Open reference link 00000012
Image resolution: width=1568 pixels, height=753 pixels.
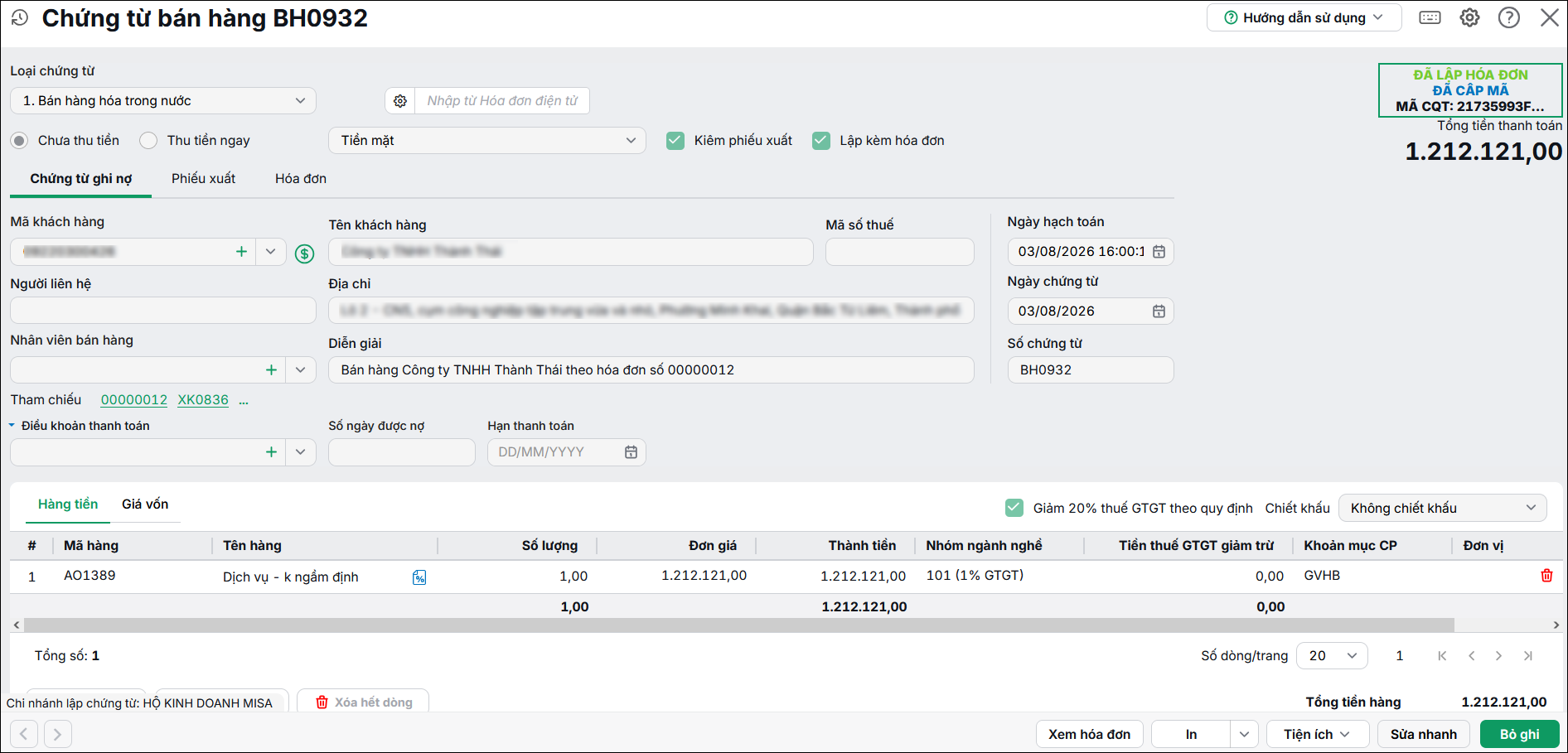pyautogui.click(x=134, y=400)
